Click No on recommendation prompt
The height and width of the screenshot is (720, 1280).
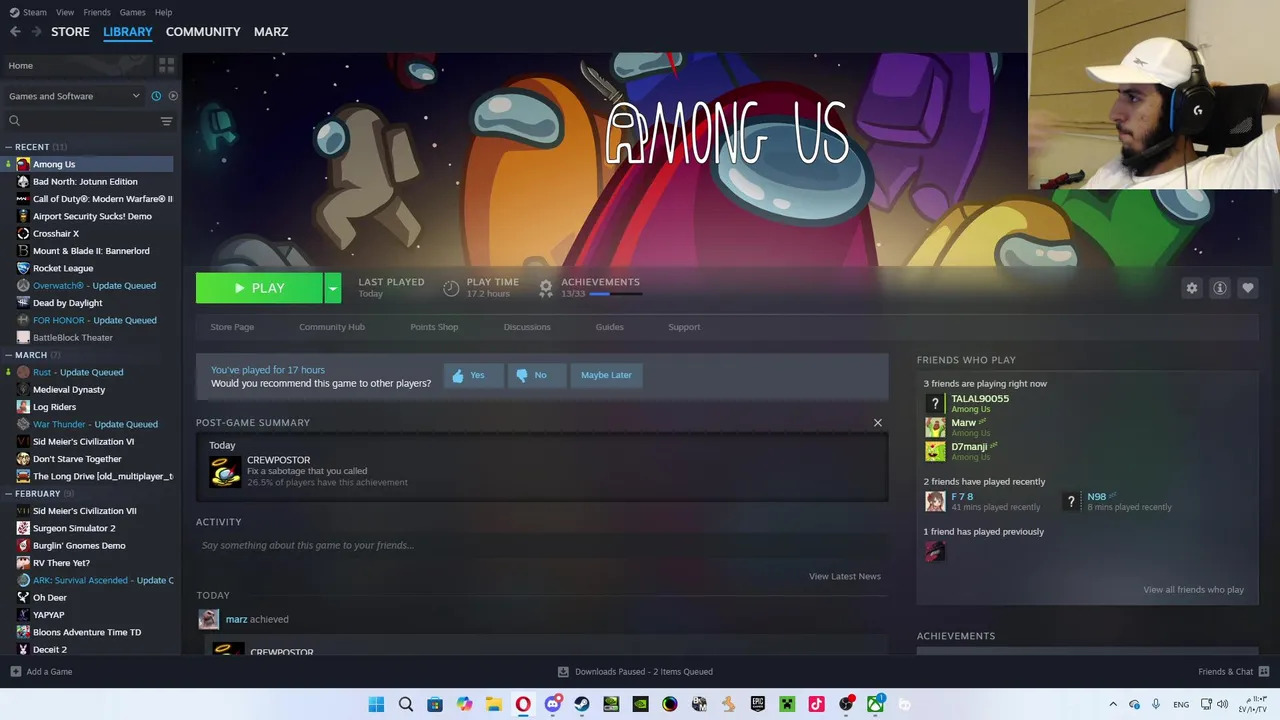tap(536, 375)
